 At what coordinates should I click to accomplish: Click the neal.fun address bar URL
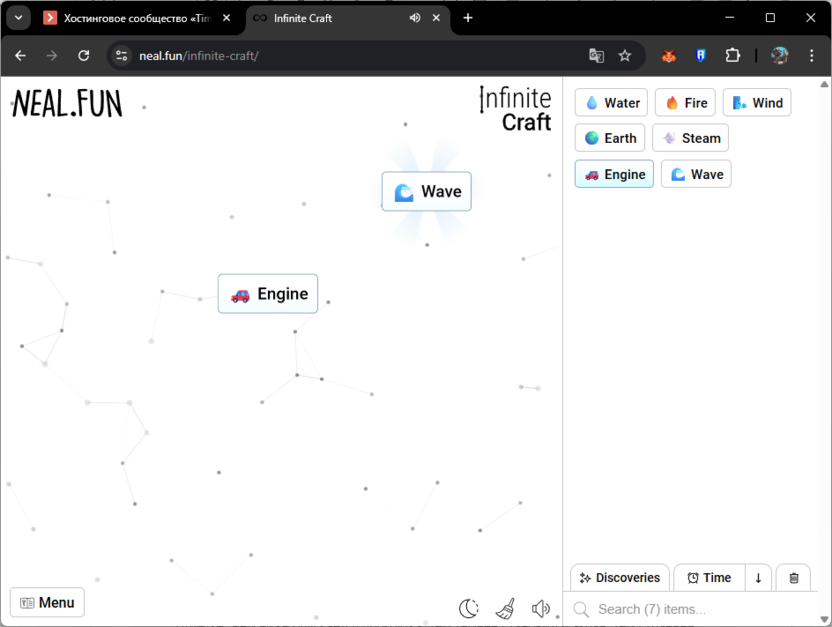coord(198,56)
